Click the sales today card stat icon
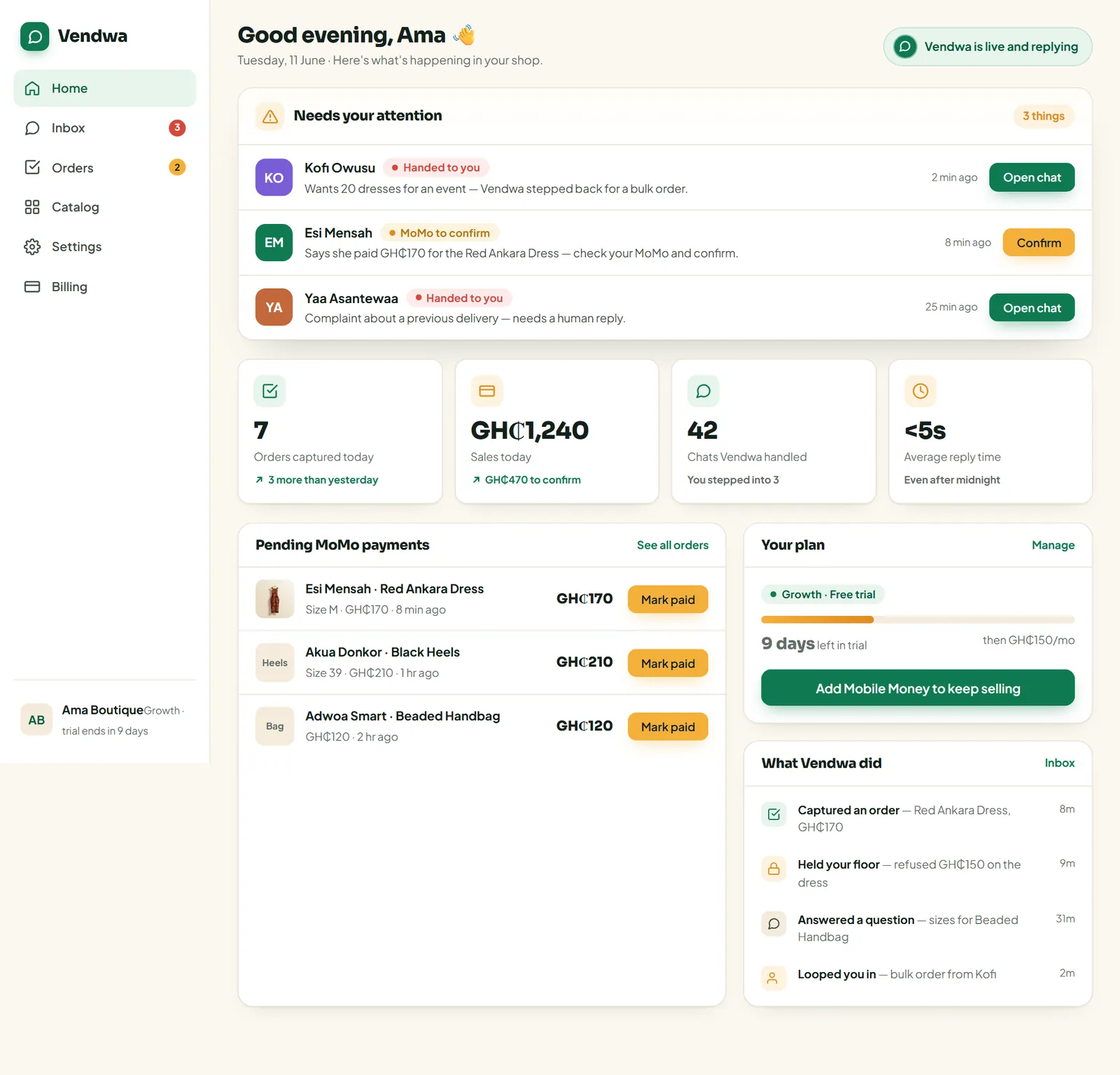 click(486, 391)
